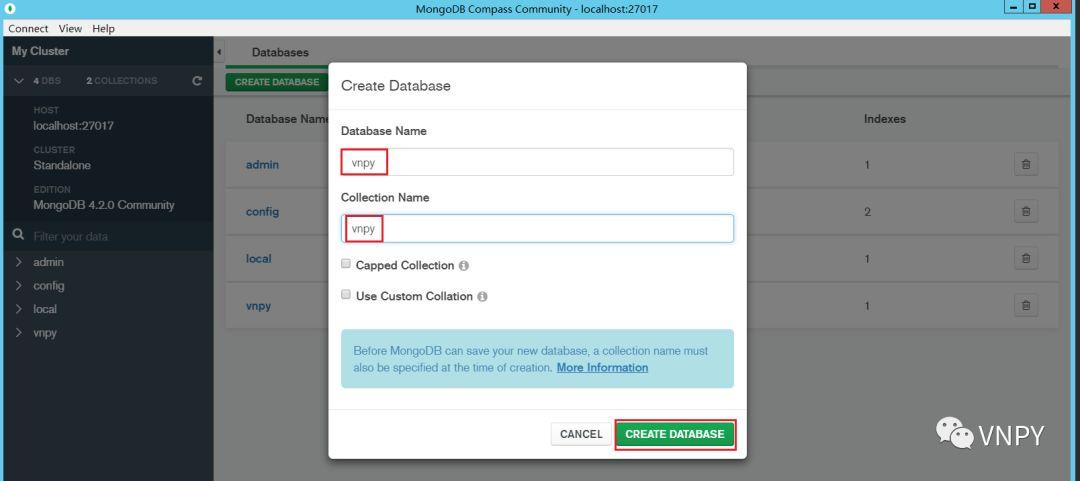Minimize the Compass window

[x=1012, y=6]
